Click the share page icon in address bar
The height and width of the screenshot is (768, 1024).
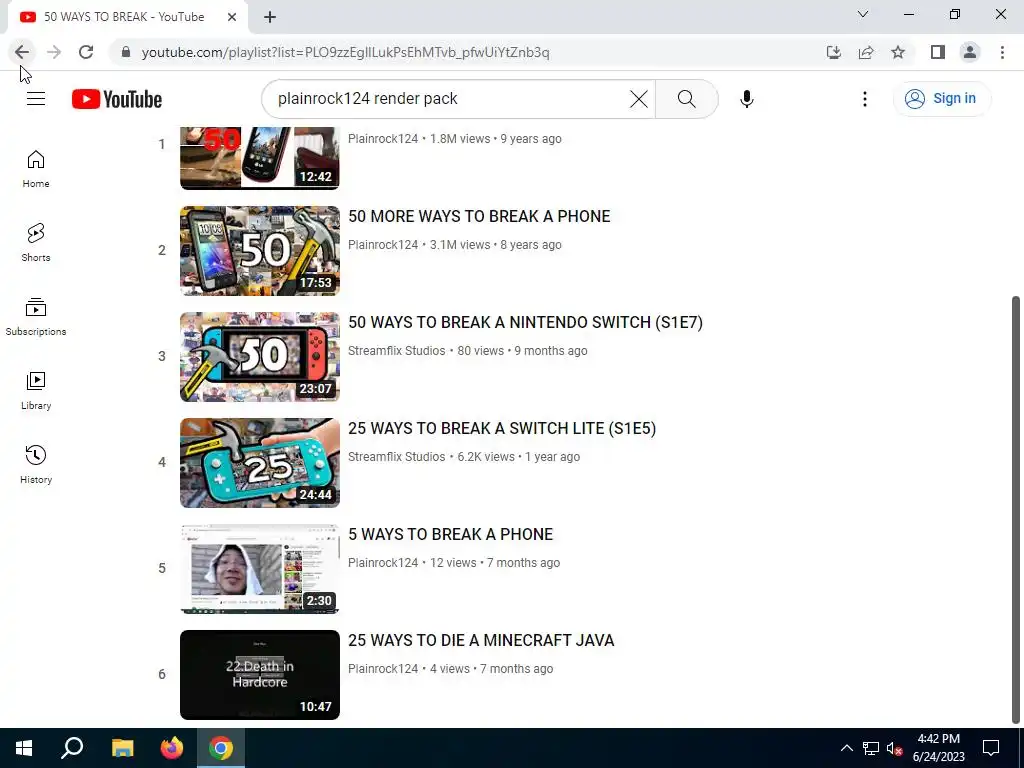[x=866, y=52]
